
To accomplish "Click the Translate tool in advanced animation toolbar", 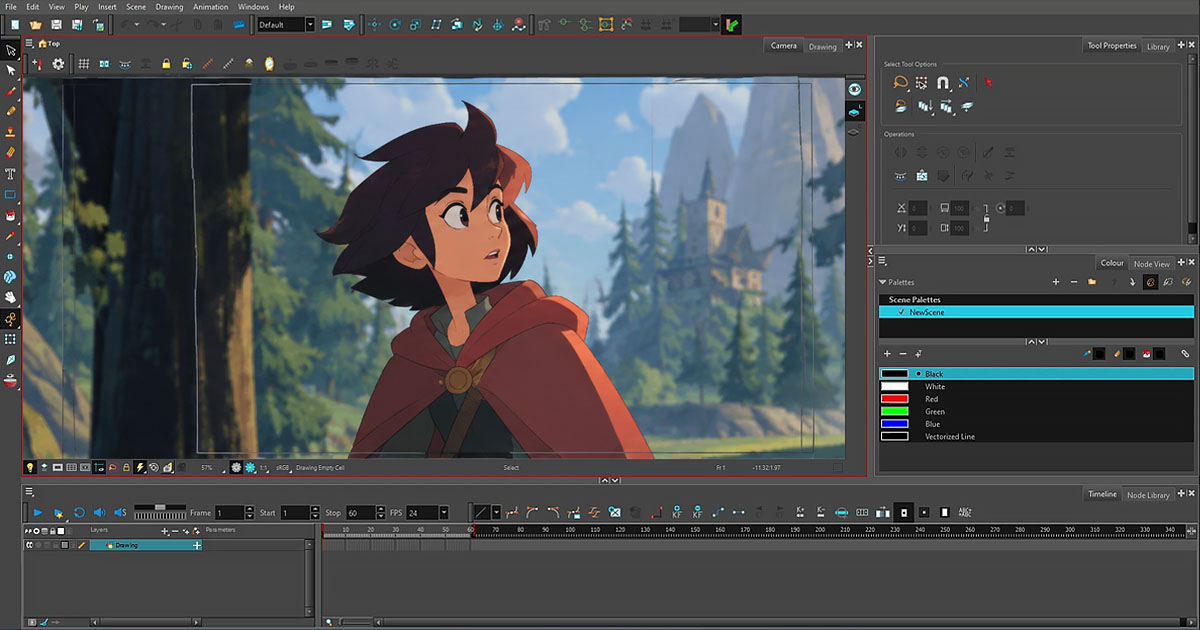I will [x=374, y=23].
